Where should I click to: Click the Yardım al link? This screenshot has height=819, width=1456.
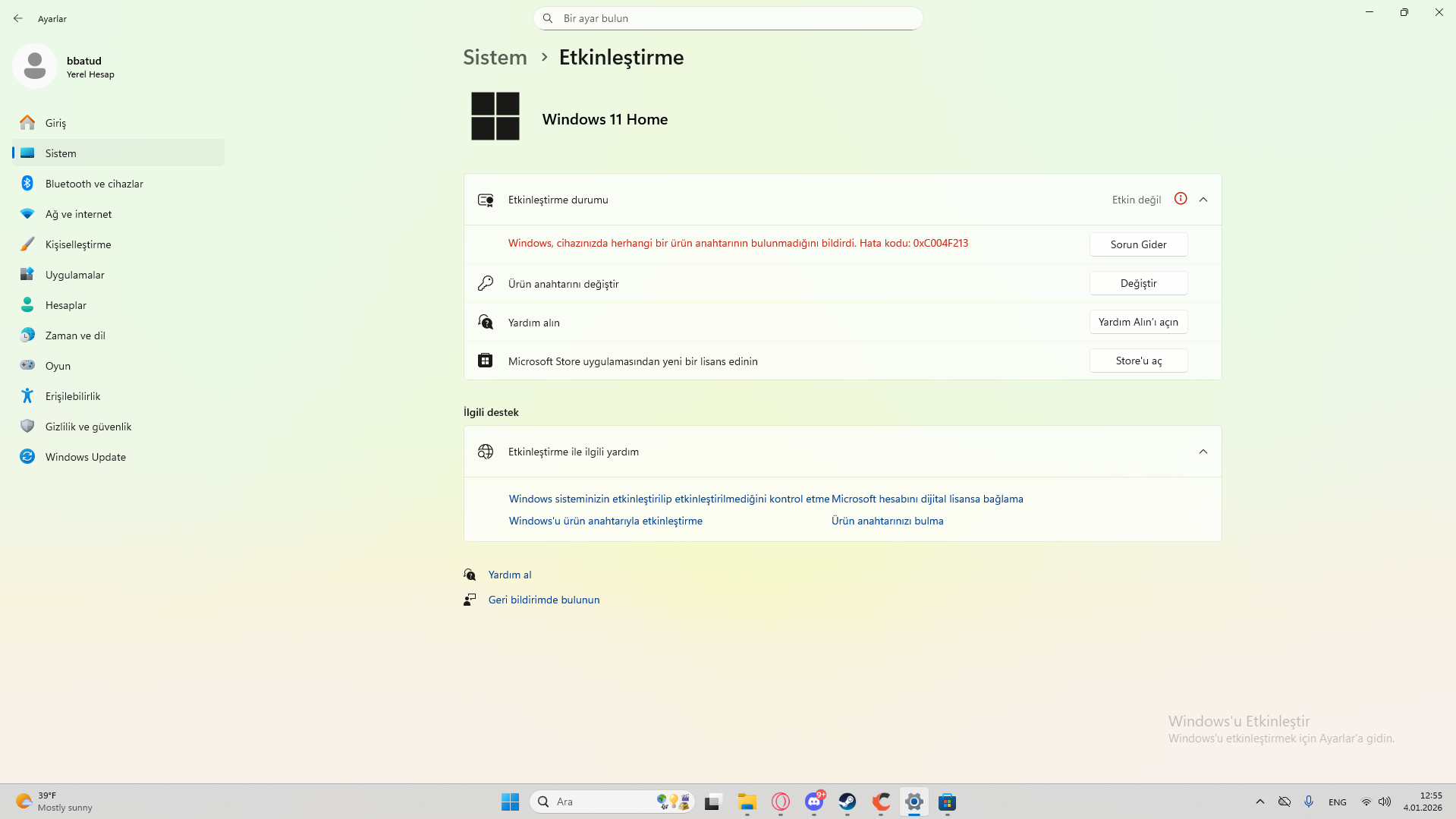(x=510, y=575)
